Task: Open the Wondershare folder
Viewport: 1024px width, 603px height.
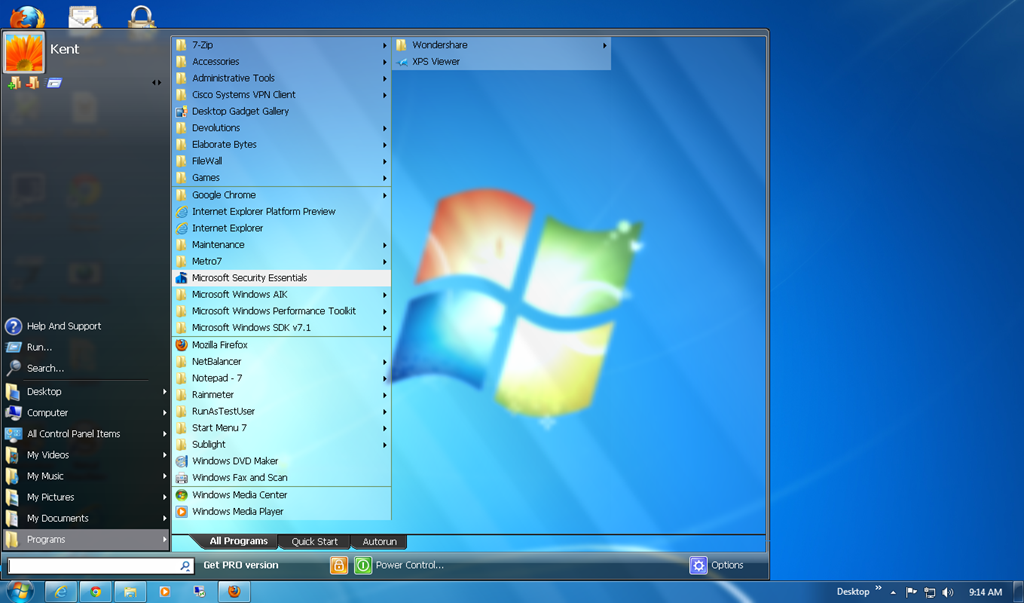Action: (502, 45)
